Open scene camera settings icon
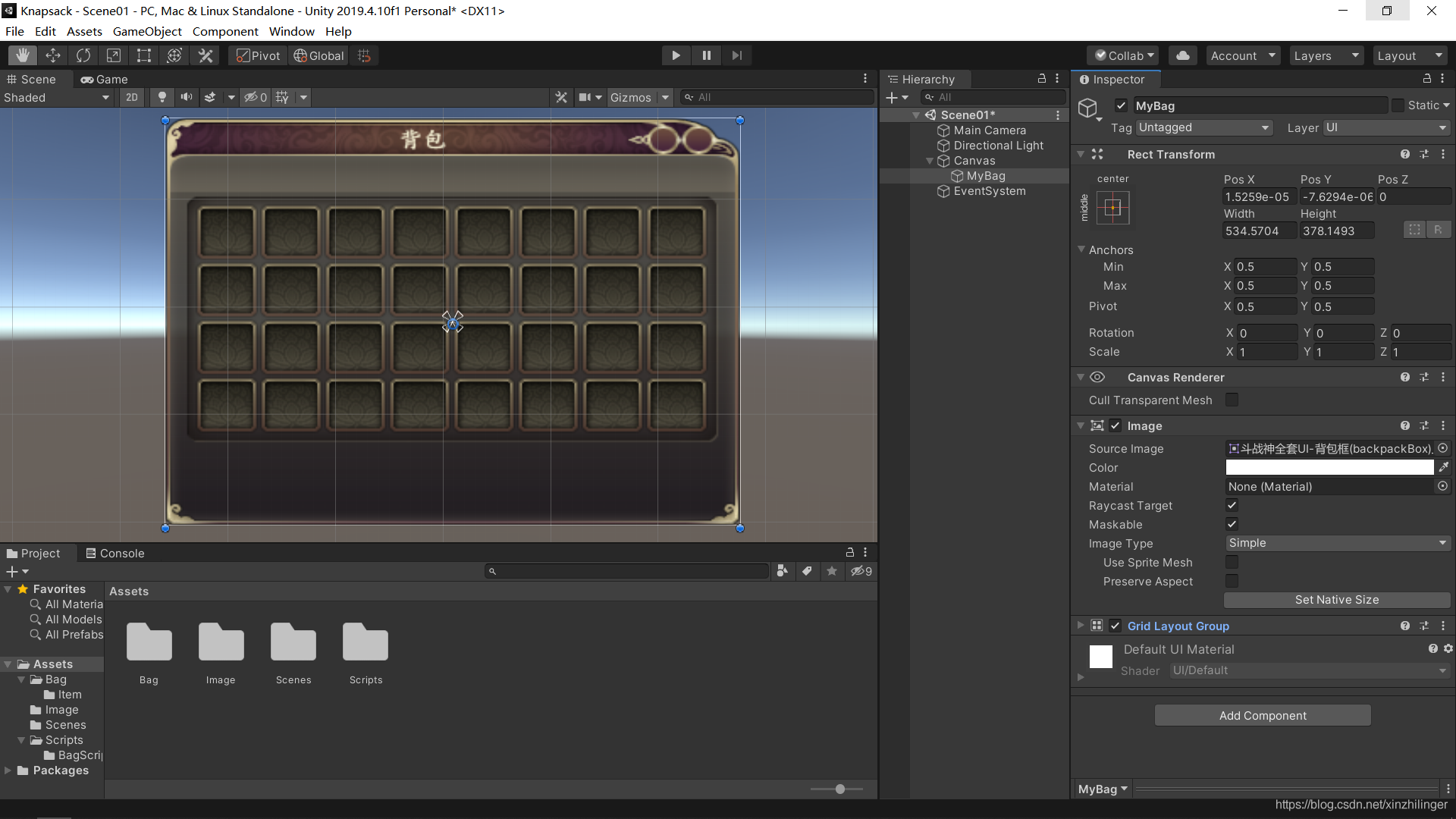 tap(585, 97)
